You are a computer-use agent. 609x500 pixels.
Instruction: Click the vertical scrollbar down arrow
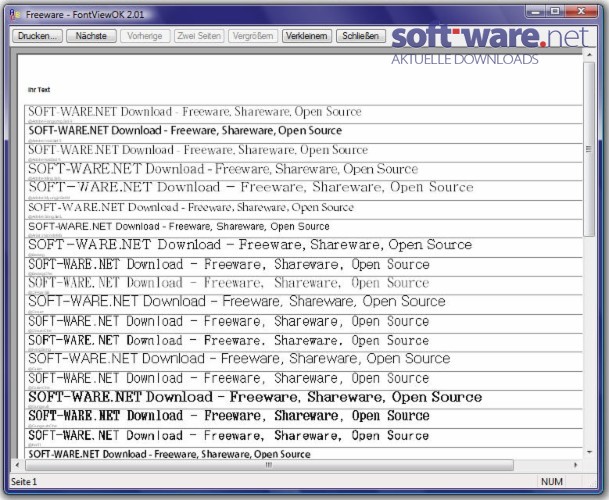590,452
